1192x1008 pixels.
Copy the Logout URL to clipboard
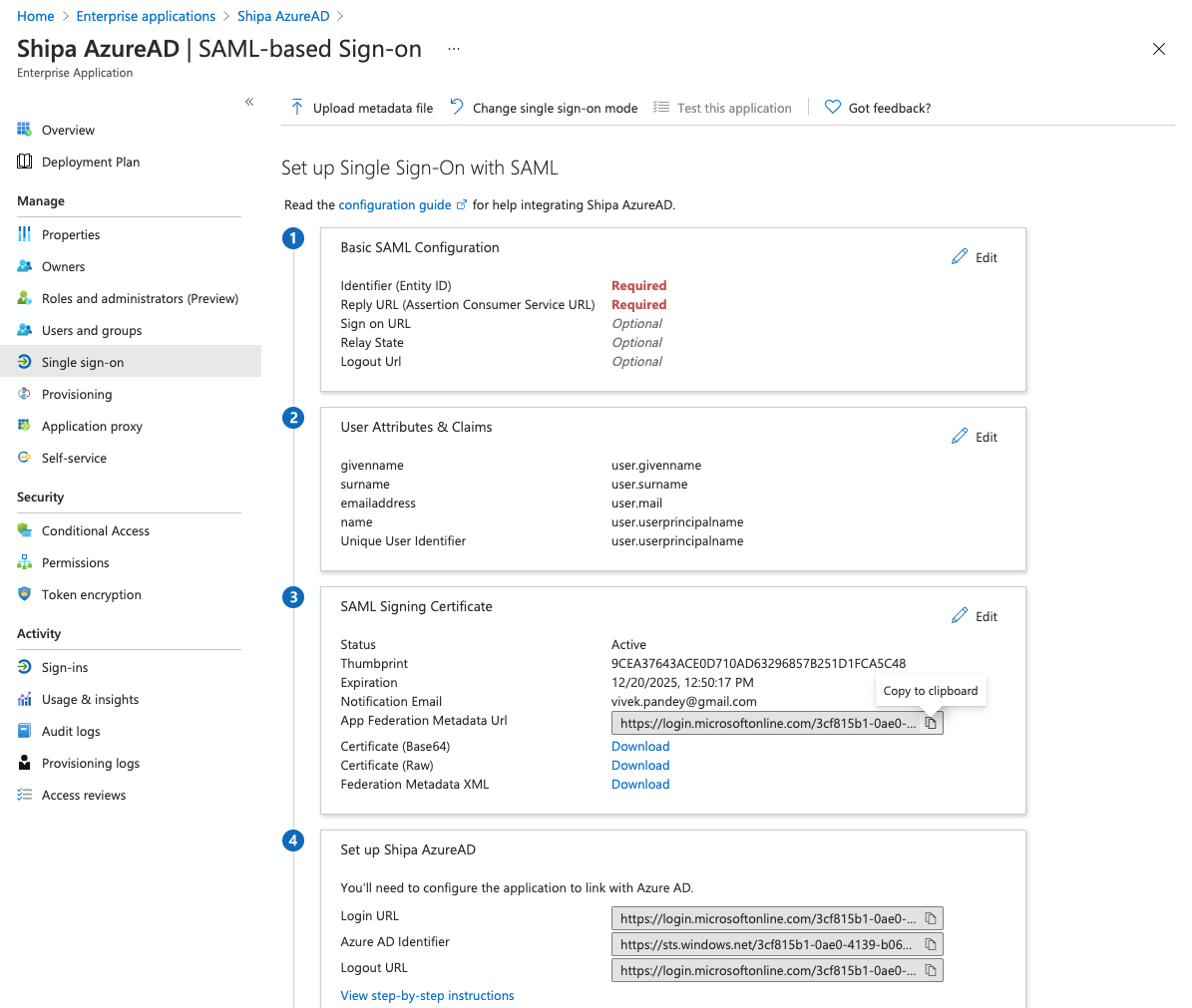(931, 970)
